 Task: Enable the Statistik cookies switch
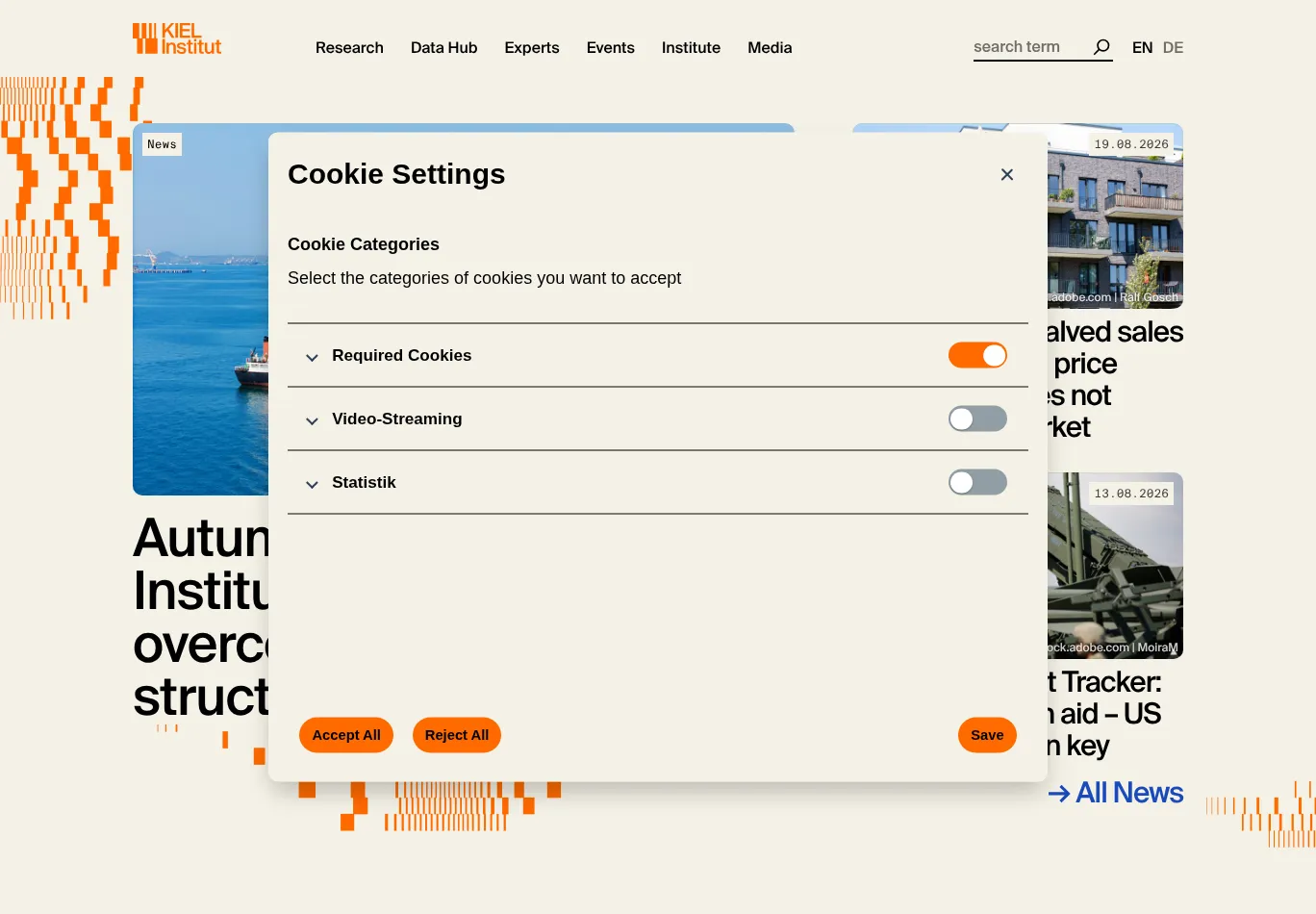[977, 482]
